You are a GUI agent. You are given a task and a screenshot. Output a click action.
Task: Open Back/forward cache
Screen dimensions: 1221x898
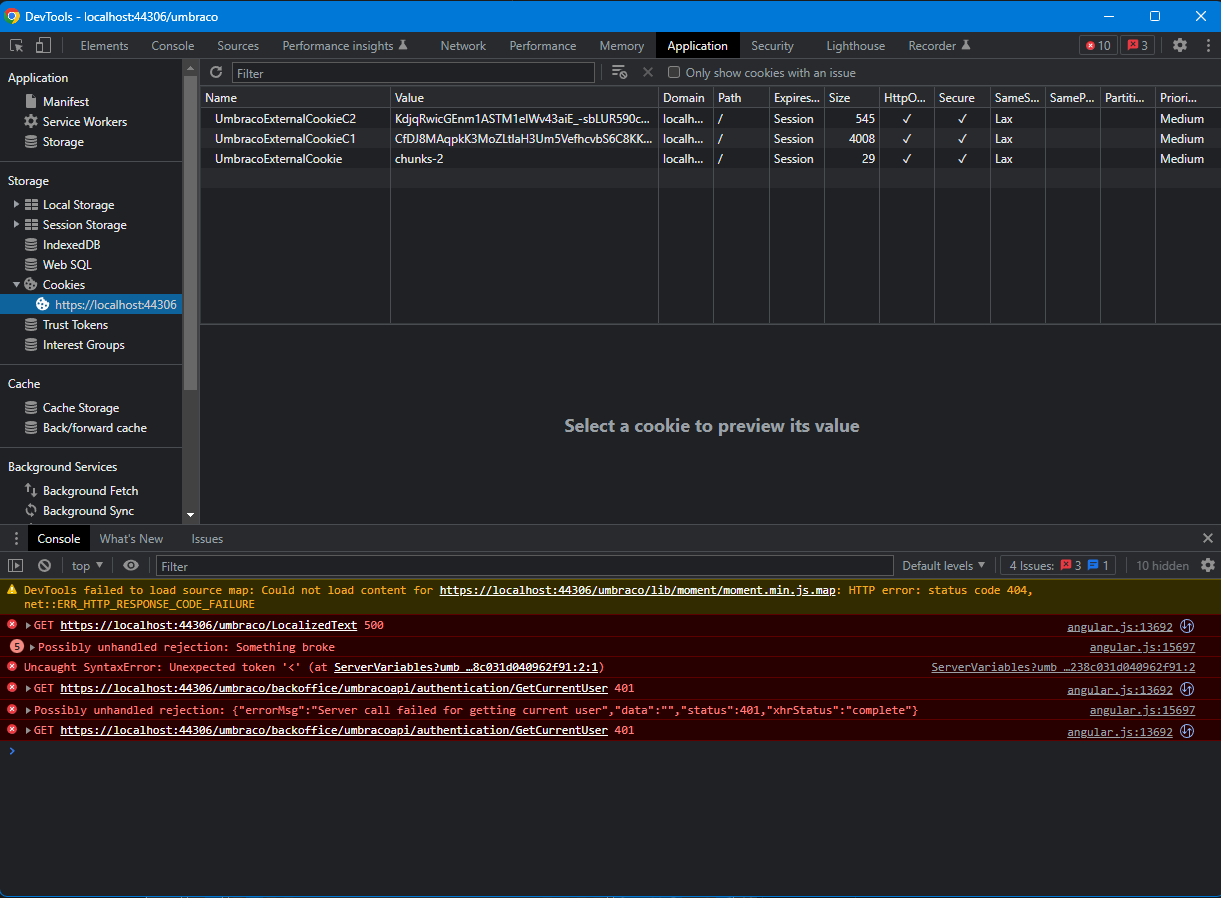pos(95,427)
